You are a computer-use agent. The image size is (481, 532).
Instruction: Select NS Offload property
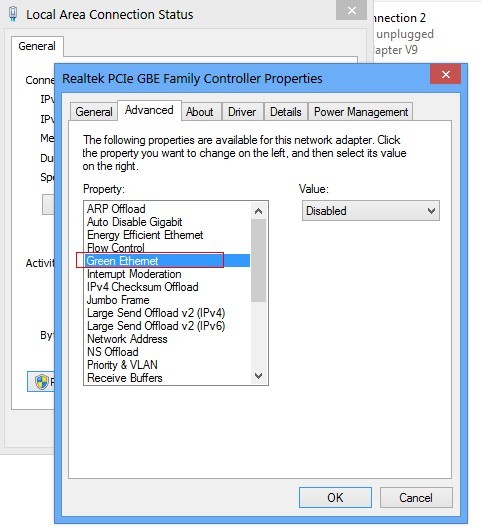(x=167, y=352)
